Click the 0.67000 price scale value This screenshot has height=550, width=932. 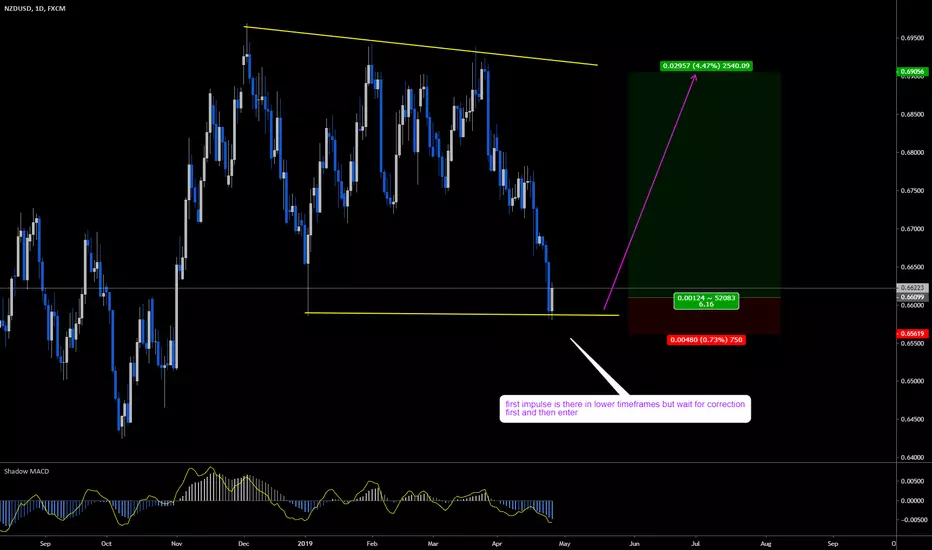coord(913,228)
